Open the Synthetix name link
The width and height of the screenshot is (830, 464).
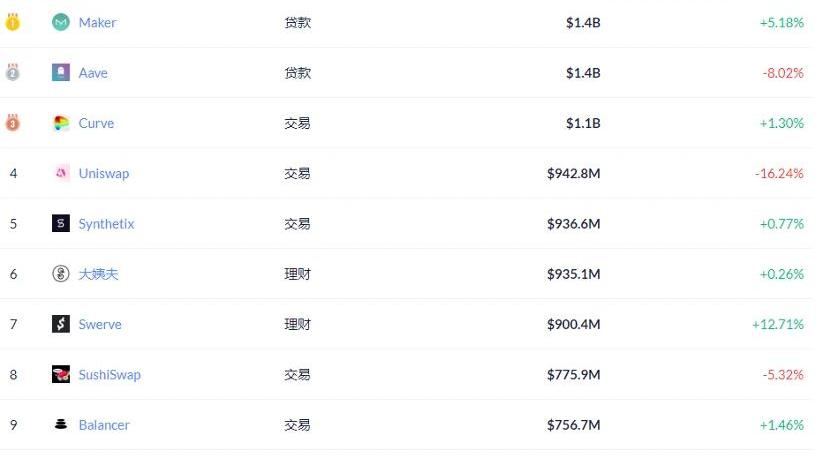point(106,224)
